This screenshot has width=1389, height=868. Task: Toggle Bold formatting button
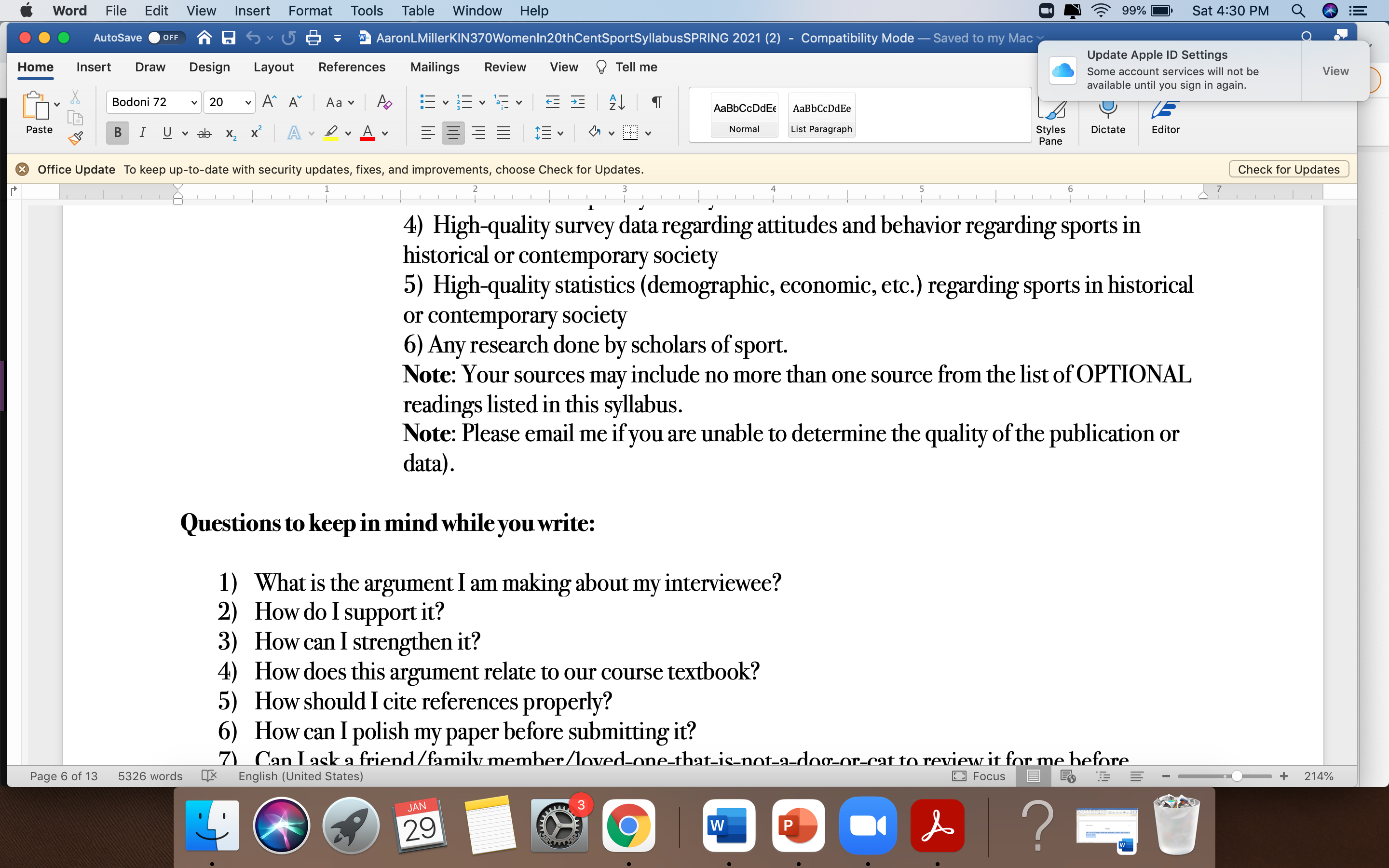(118, 133)
